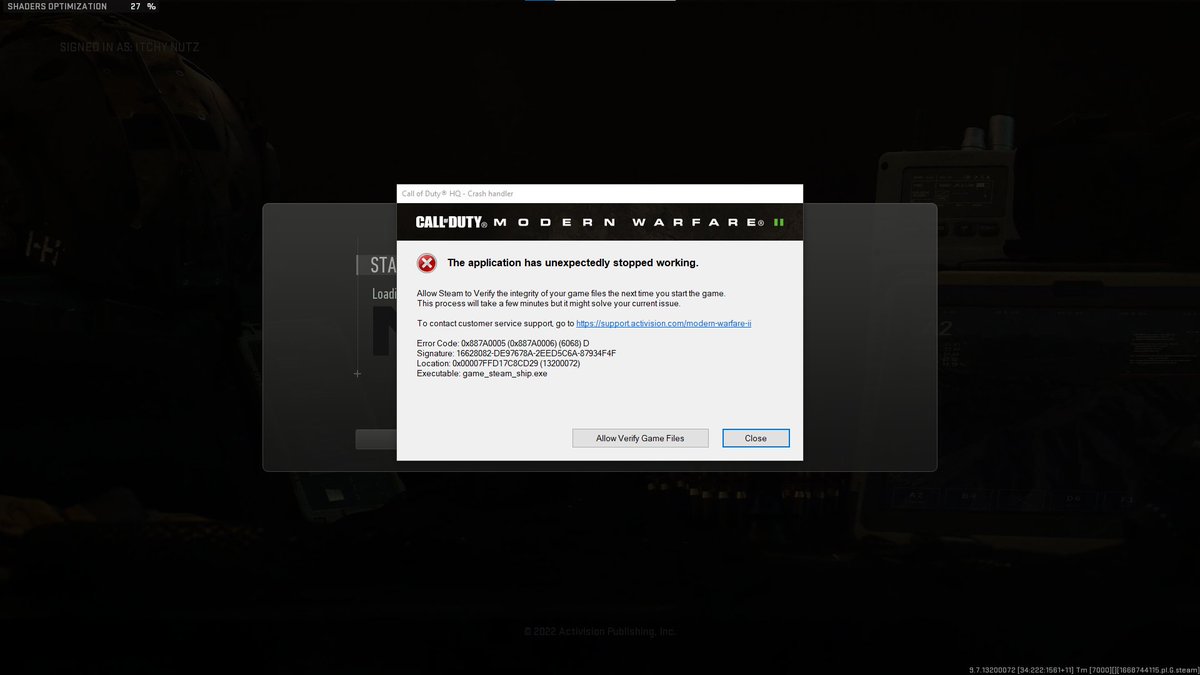Click the crash handler title bar text

click(x=457, y=193)
